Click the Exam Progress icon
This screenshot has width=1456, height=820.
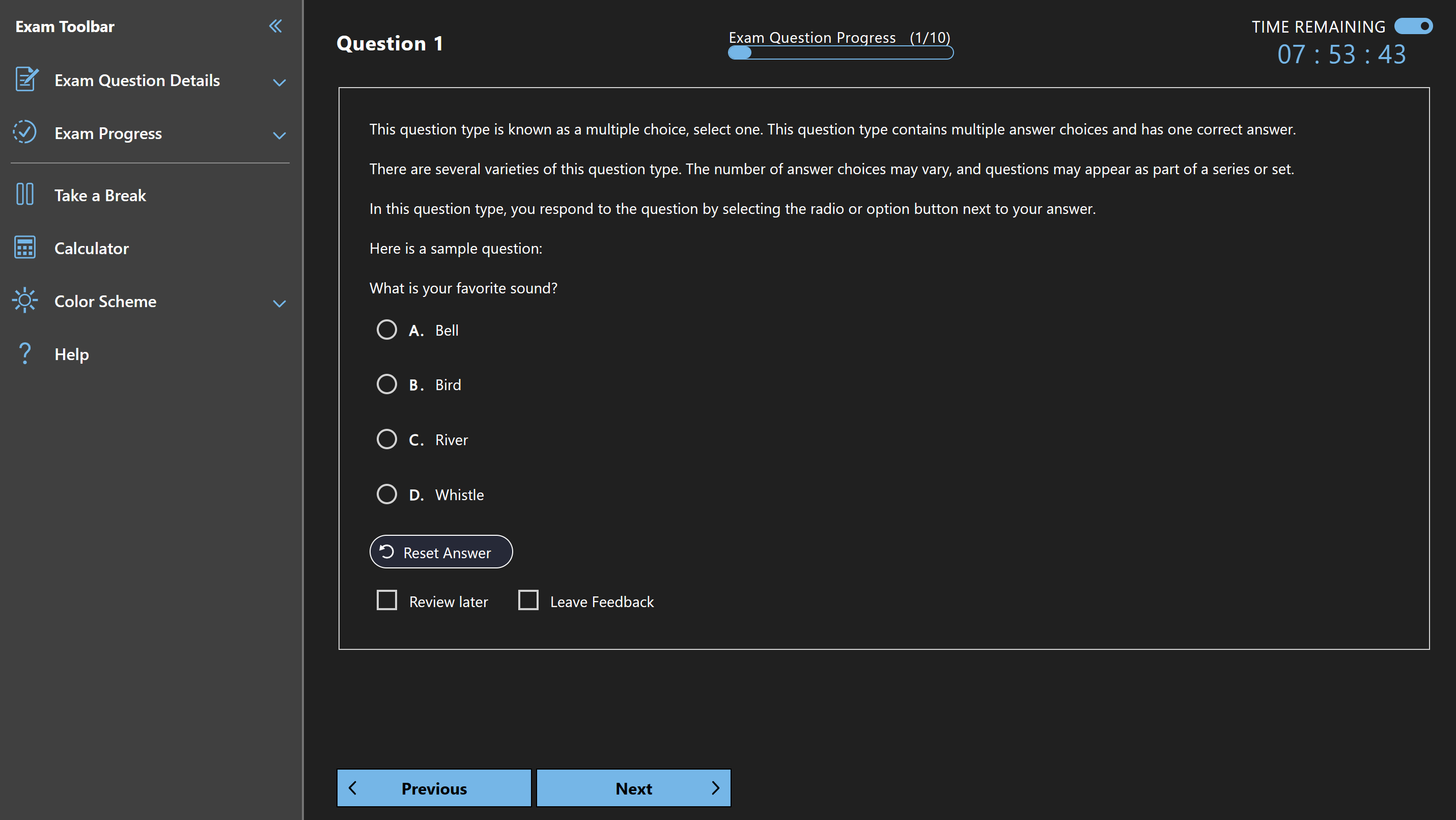coord(24,131)
